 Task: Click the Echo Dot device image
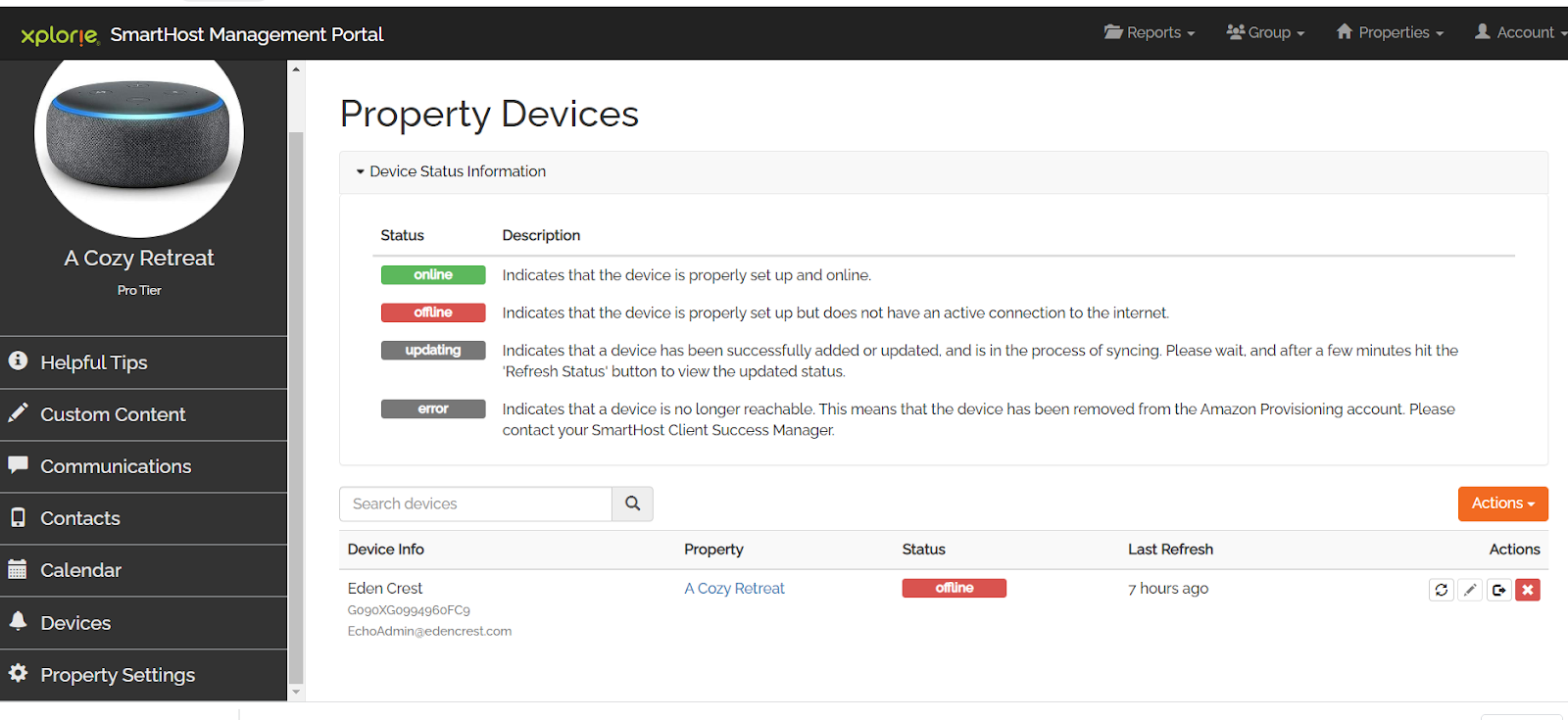pyautogui.click(x=139, y=134)
